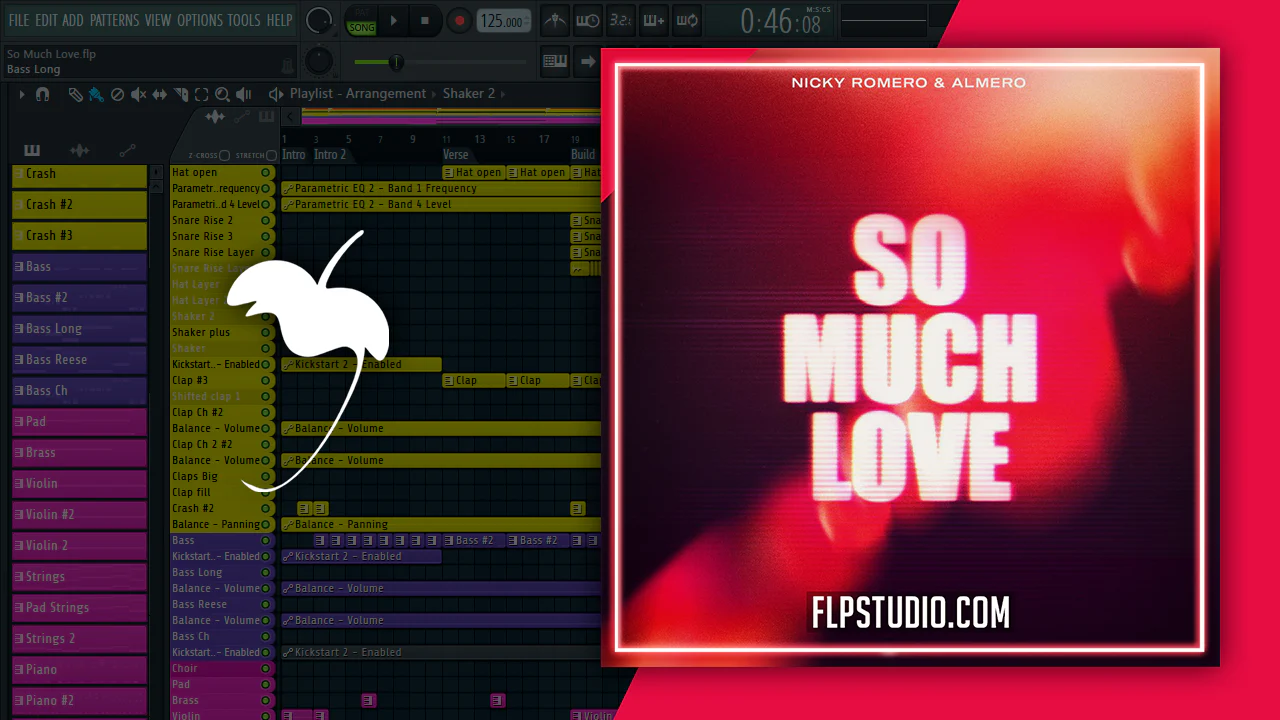Open the playlist options menu arrow
The width and height of the screenshot is (1280, 720).
[21, 94]
